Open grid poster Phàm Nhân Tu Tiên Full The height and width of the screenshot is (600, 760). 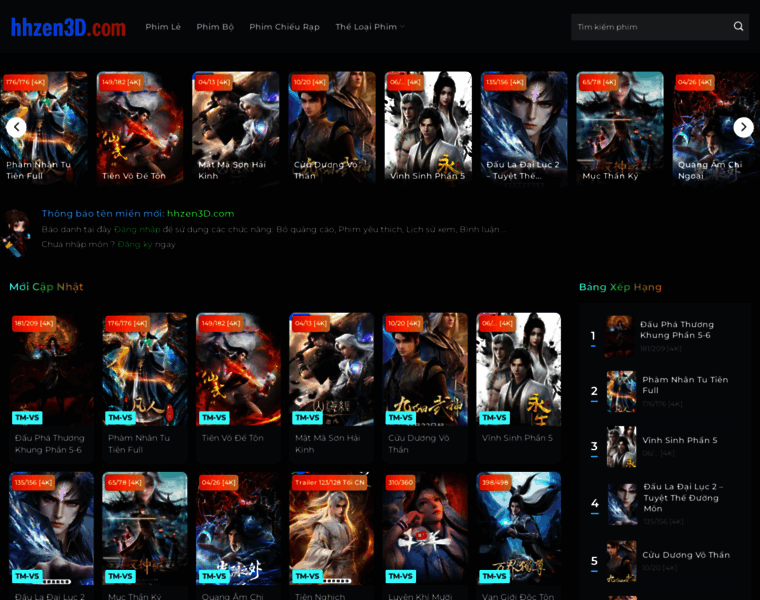pos(145,369)
